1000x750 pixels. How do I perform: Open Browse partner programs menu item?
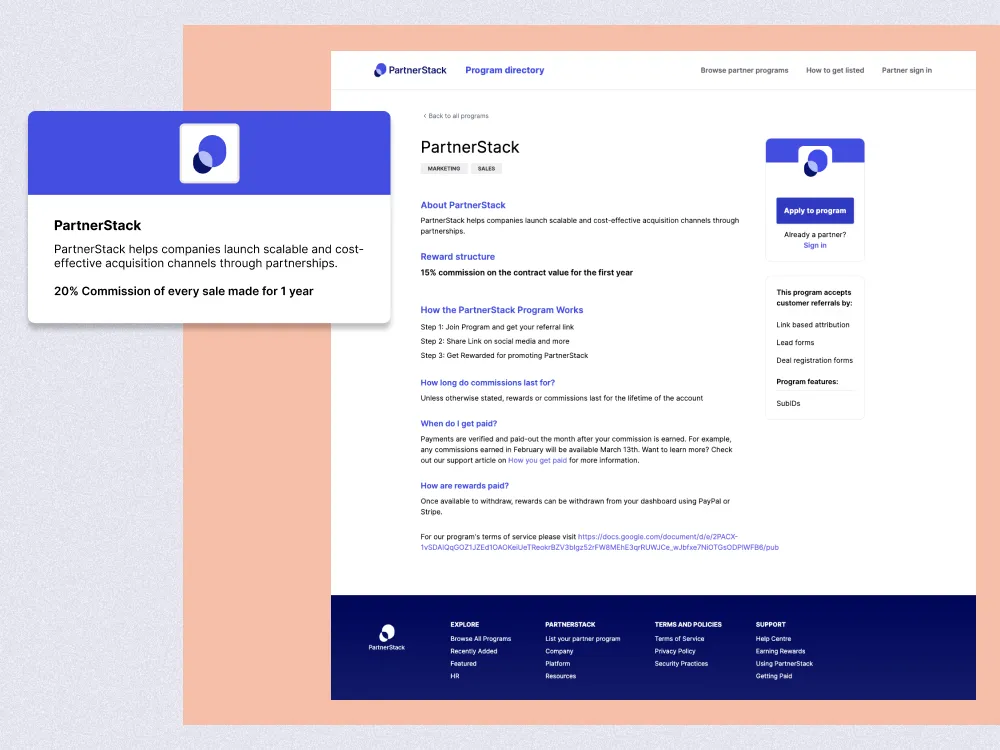744,70
